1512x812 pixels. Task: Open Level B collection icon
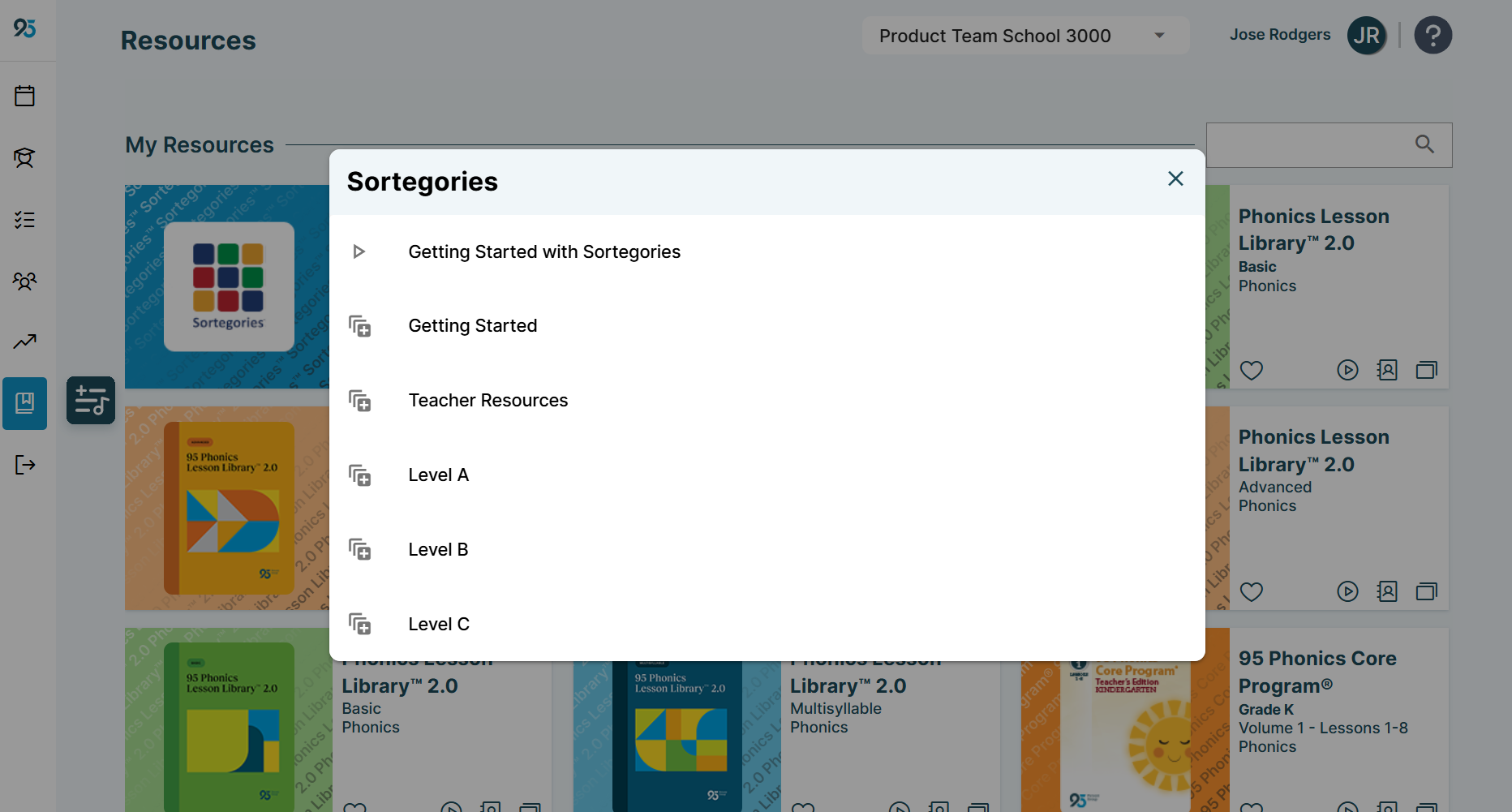(x=359, y=550)
